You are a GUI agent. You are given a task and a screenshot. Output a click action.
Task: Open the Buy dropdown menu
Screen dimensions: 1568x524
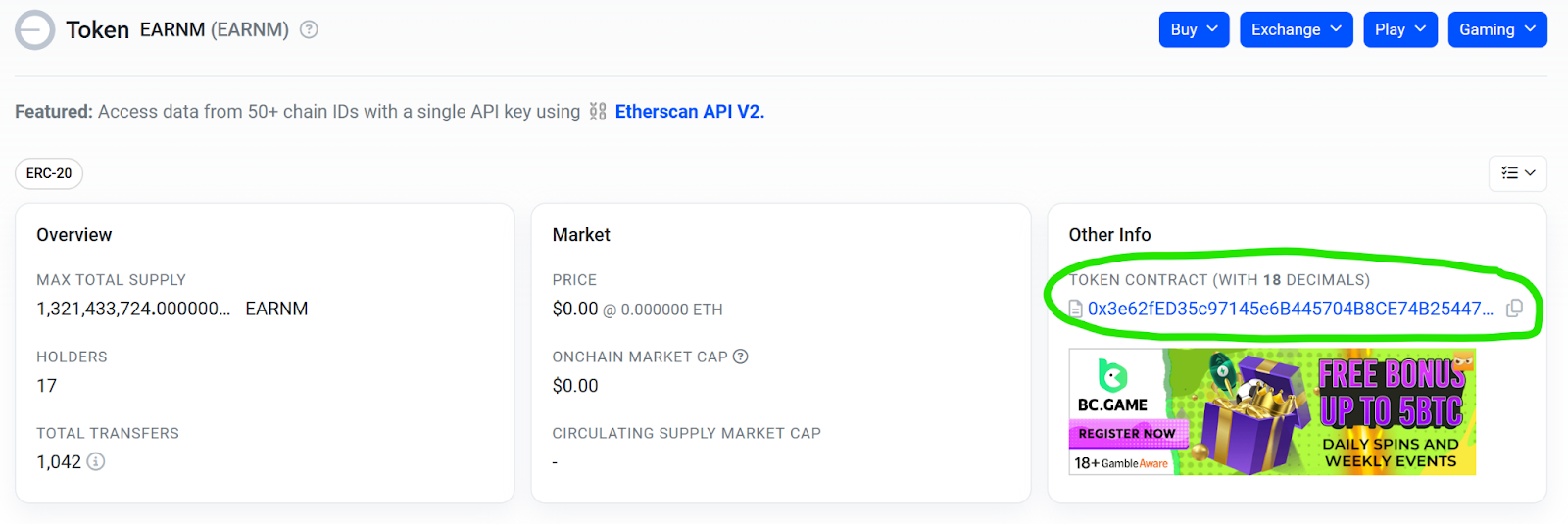tap(1194, 29)
